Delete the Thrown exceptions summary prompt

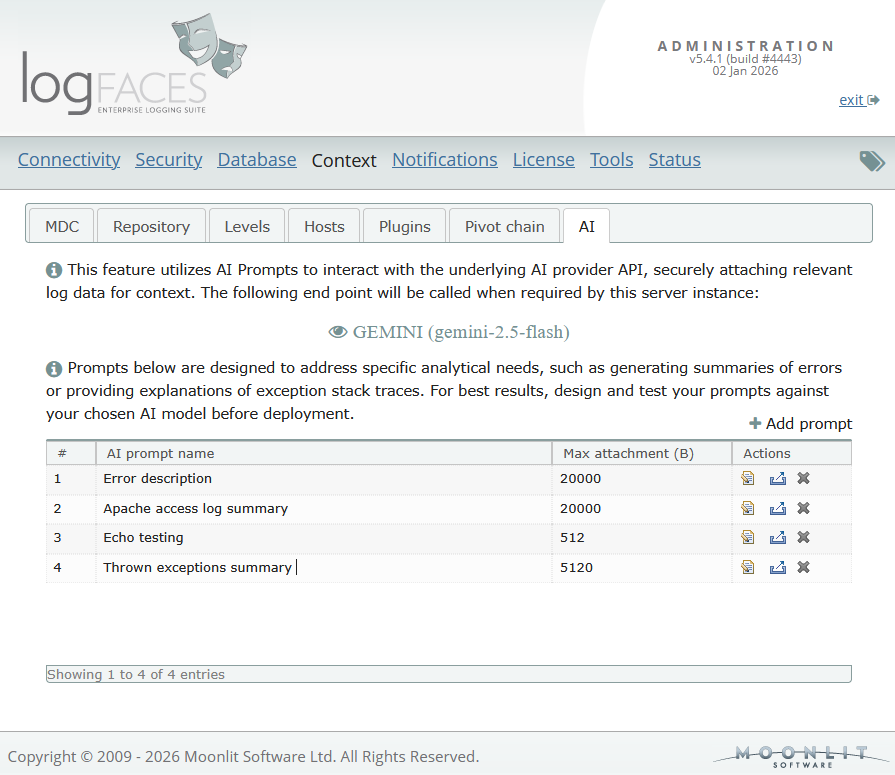pyautogui.click(x=803, y=568)
